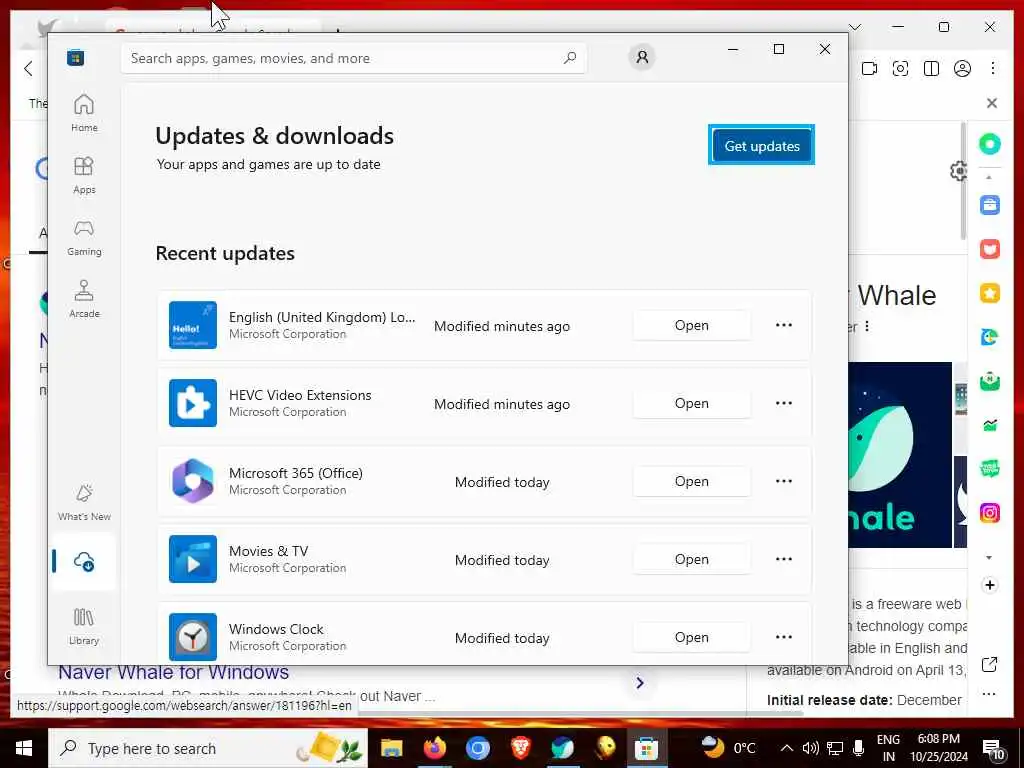Screen dimensions: 1024x768
Task: Click the Windows Clock app icon
Action: [x=193, y=637]
